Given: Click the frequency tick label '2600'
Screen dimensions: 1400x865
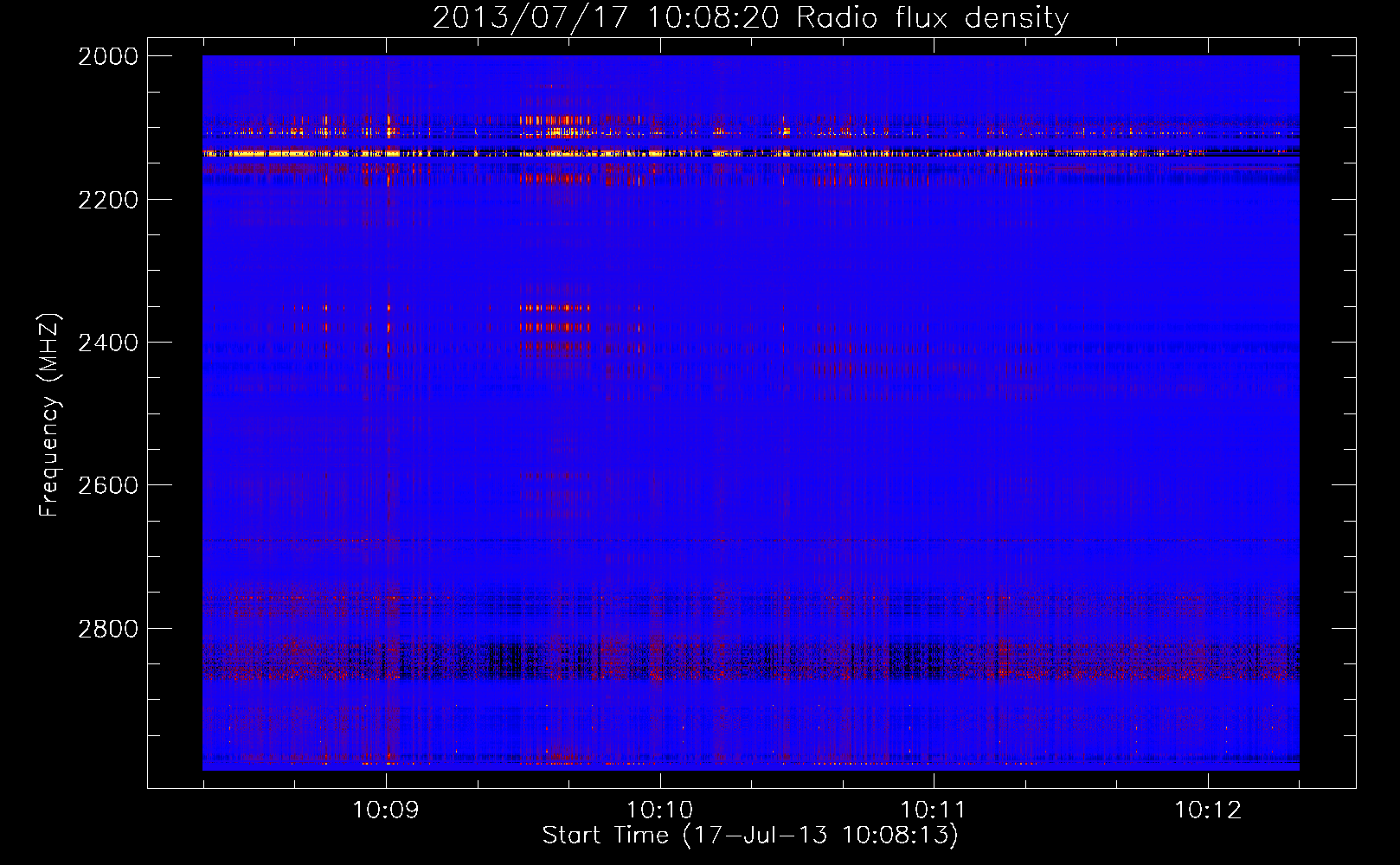Looking at the screenshot, I should pyautogui.click(x=108, y=485).
